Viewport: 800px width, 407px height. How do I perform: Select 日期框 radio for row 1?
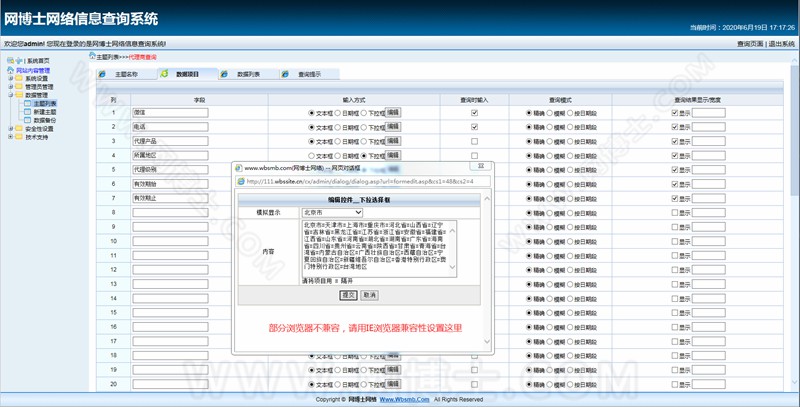click(338, 113)
